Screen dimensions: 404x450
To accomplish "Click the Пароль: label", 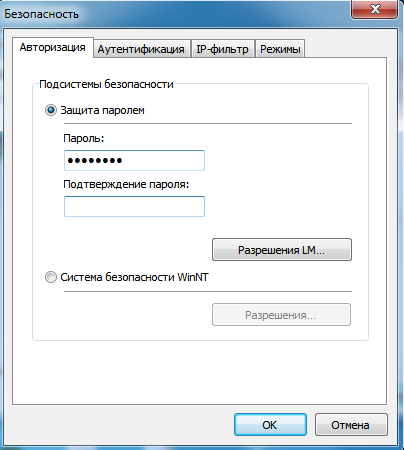I will pos(84,138).
